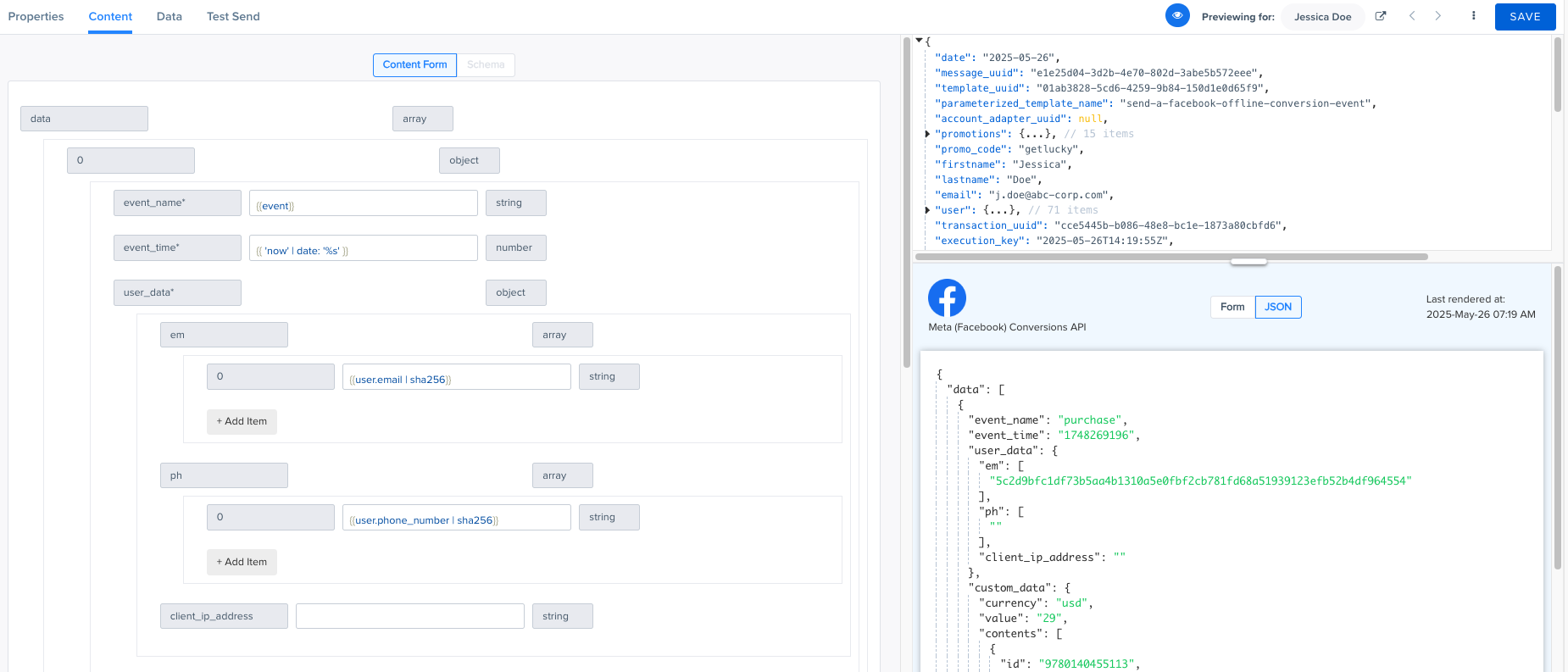Image resolution: width=1568 pixels, height=672 pixels.
Task: Go to next preview user arrow
Action: (x=1437, y=15)
